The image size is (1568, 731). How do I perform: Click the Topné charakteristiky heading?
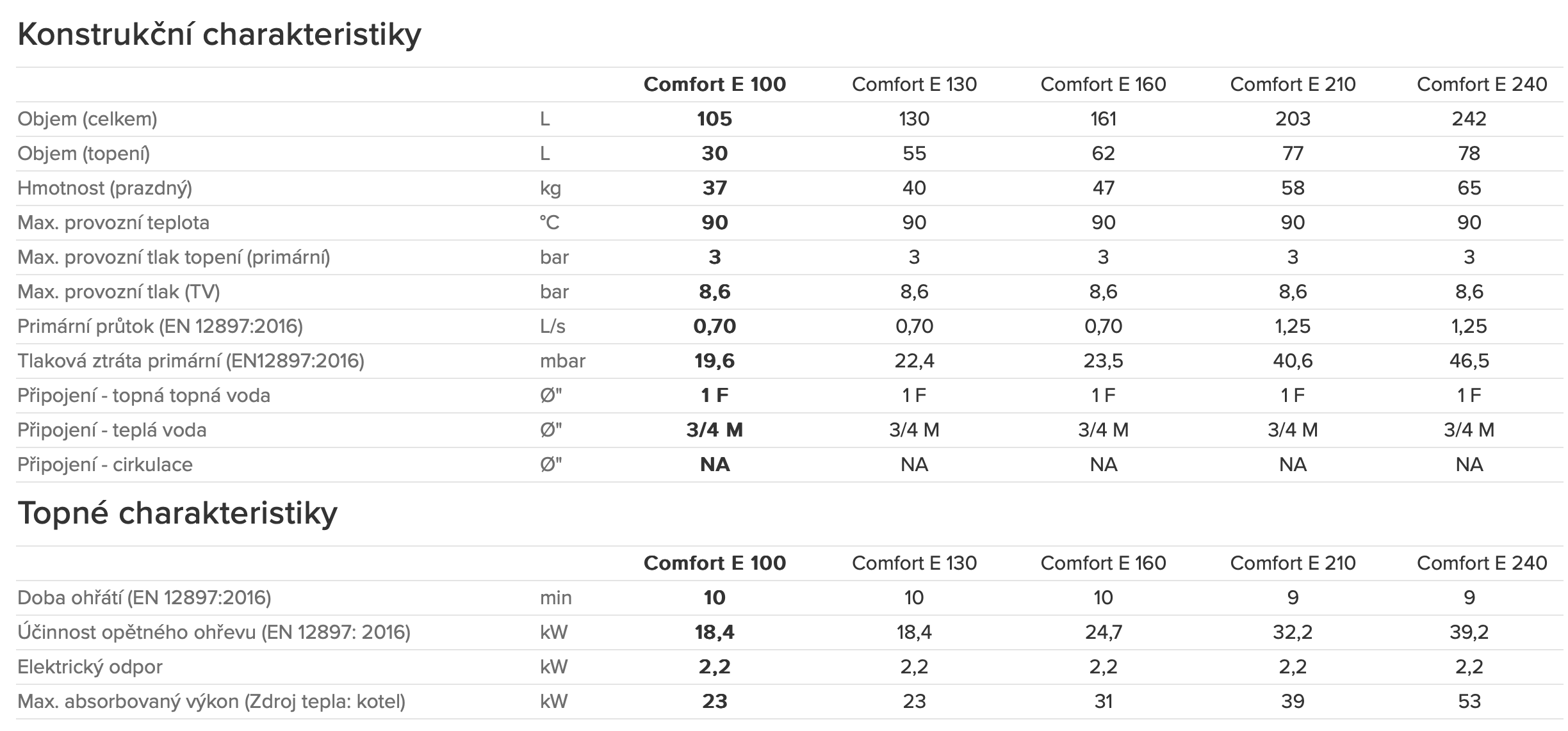click(177, 513)
